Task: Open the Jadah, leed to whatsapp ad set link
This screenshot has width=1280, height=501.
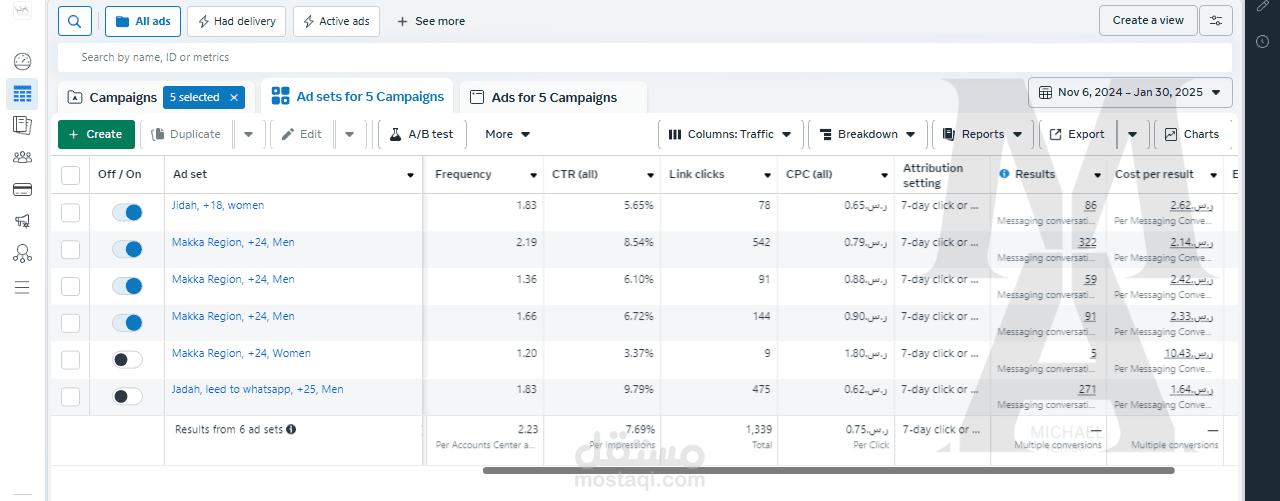Action: pyautogui.click(x=257, y=389)
